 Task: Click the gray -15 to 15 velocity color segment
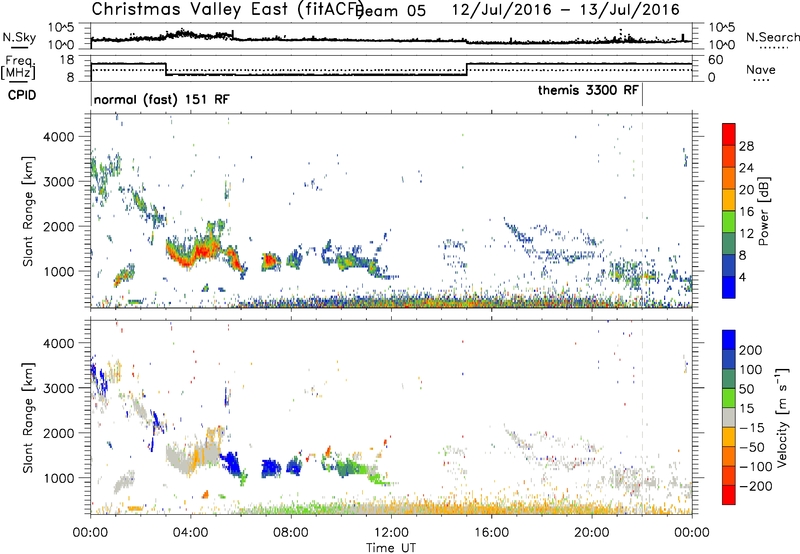click(729, 417)
